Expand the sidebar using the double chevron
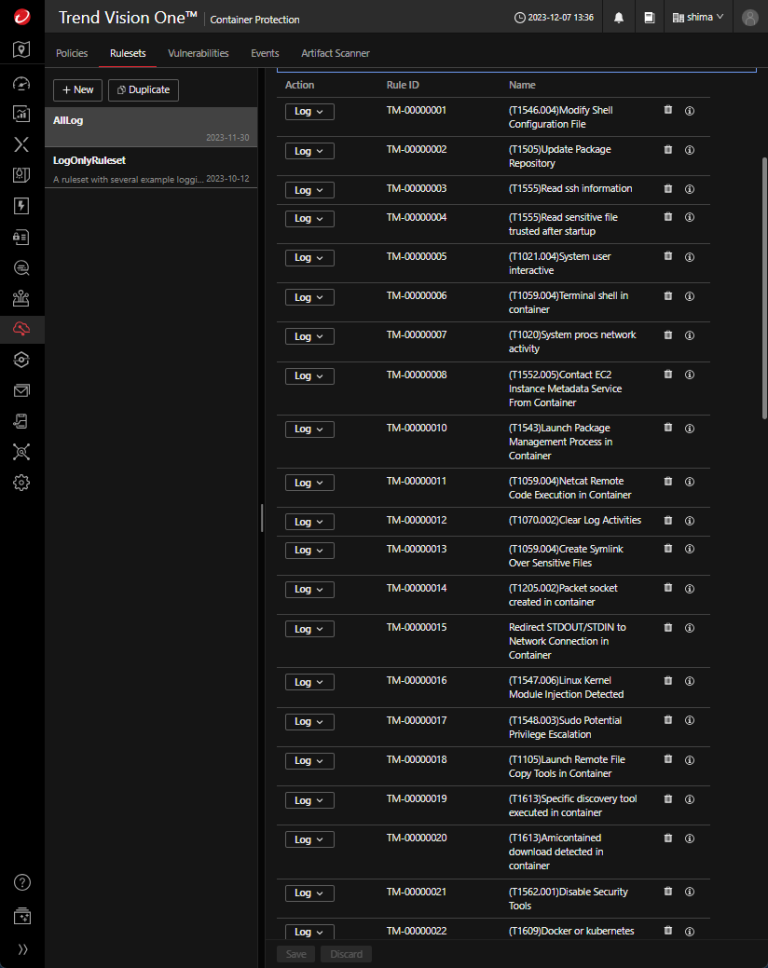Viewport: 768px width, 968px height. [x=22, y=949]
